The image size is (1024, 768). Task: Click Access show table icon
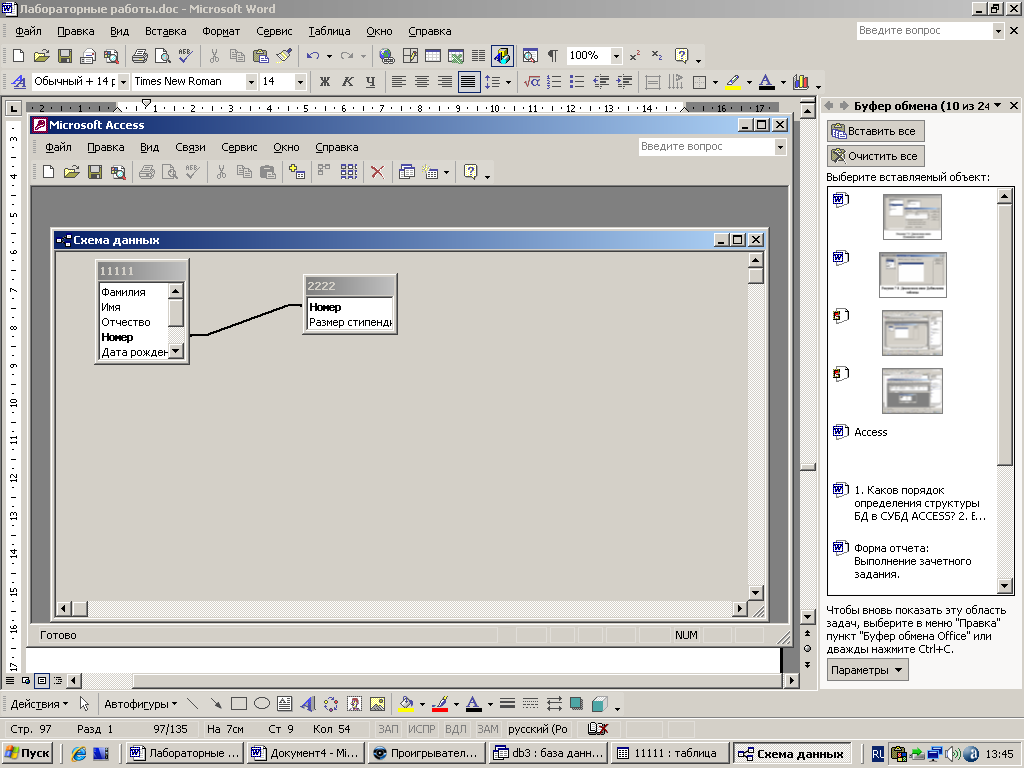[x=297, y=172]
